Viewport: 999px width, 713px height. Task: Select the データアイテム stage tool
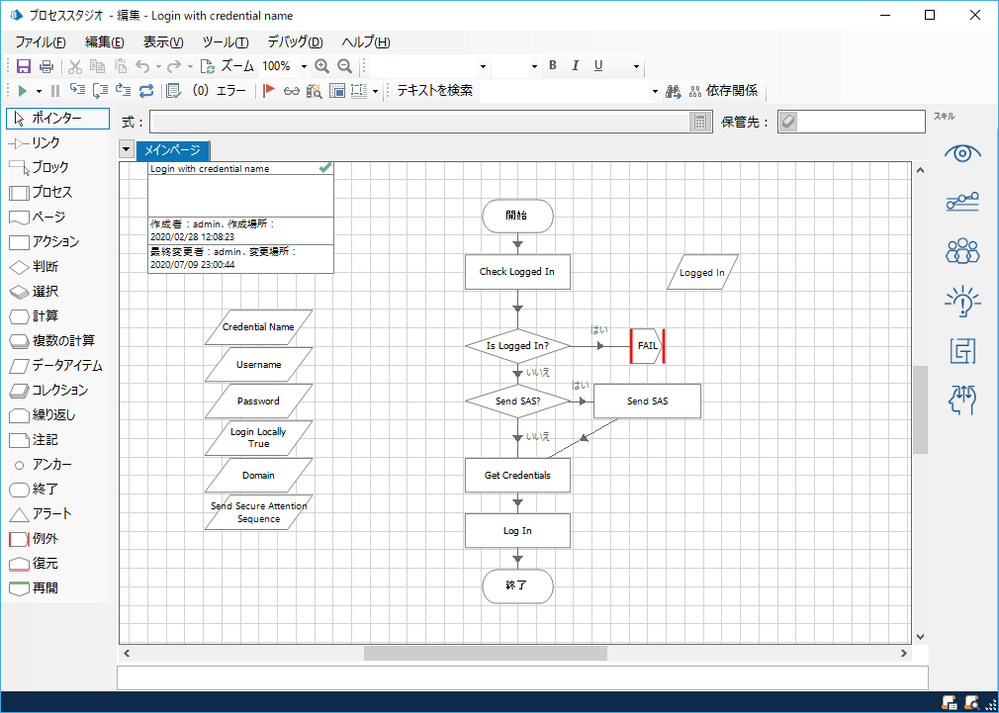[x=57, y=366]
